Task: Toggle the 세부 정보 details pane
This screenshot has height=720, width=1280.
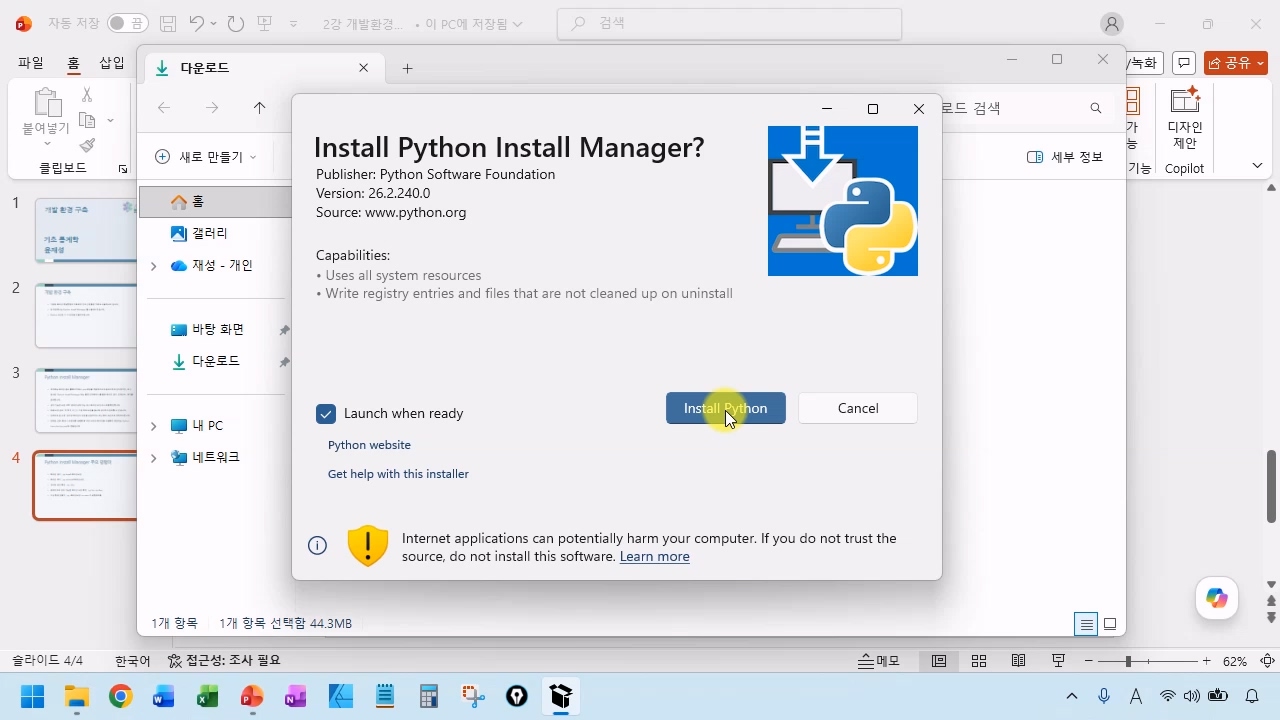Action: [1065, 157]
